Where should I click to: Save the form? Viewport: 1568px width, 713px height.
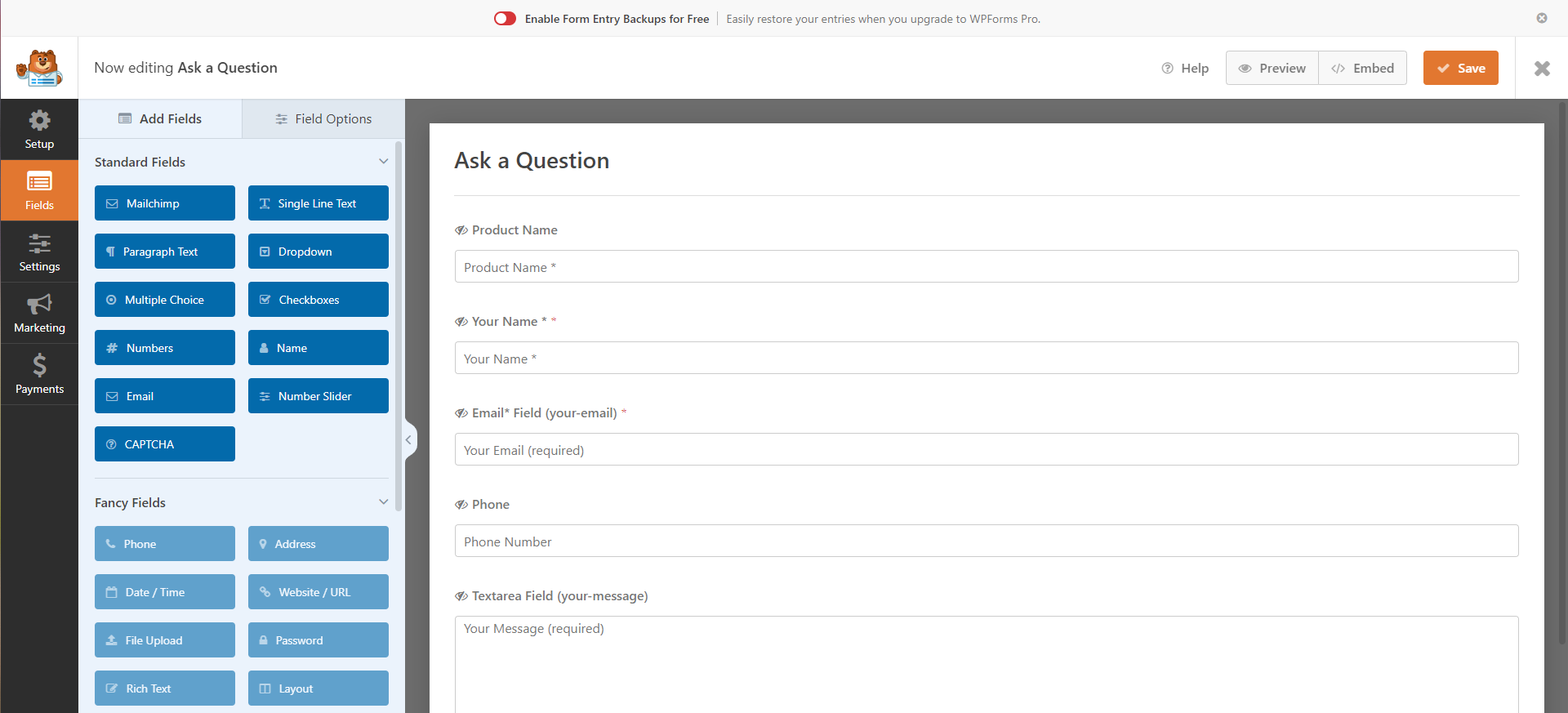click(1460, 69)
